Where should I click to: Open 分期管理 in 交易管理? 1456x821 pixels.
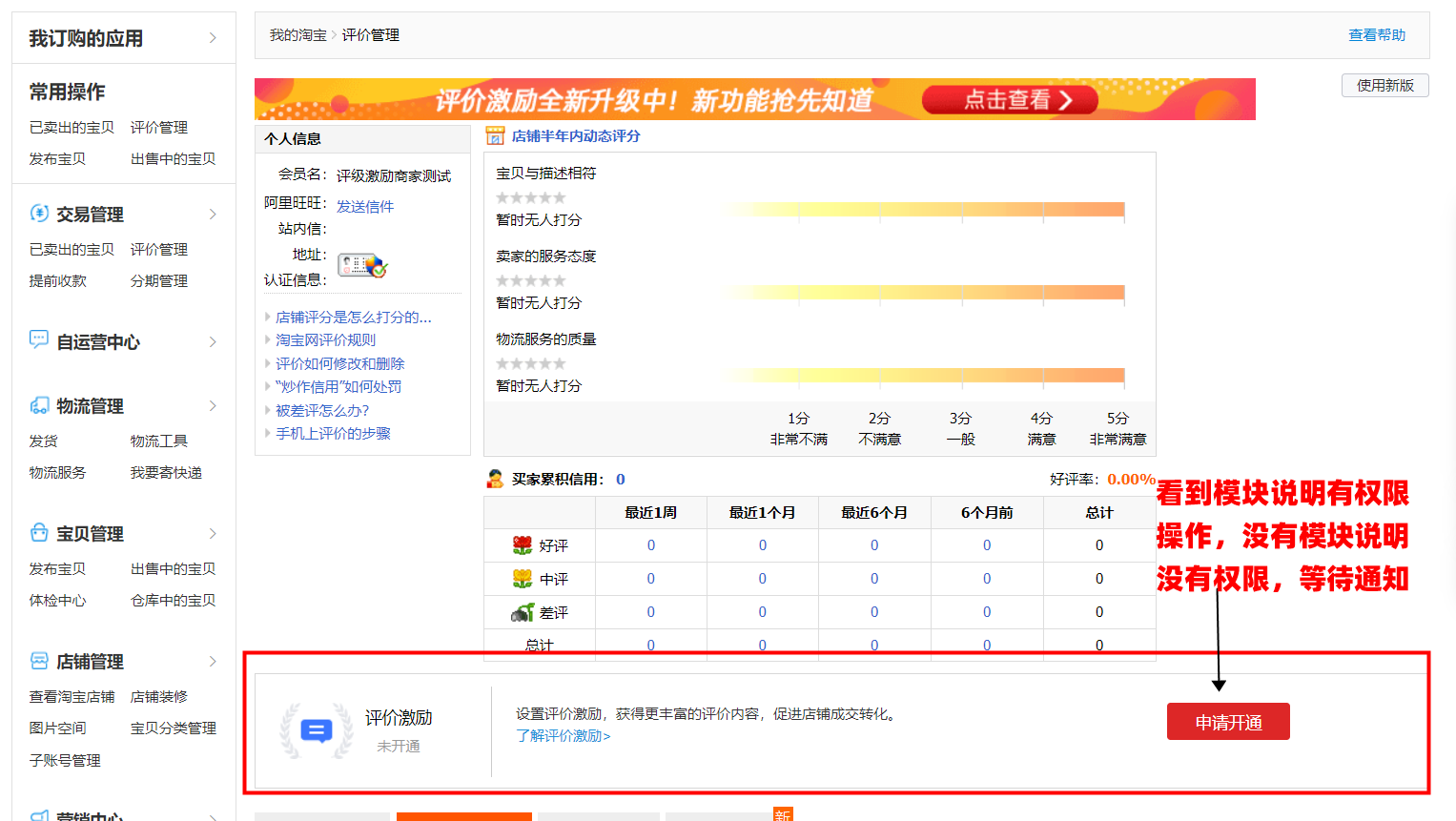(159, 280)
